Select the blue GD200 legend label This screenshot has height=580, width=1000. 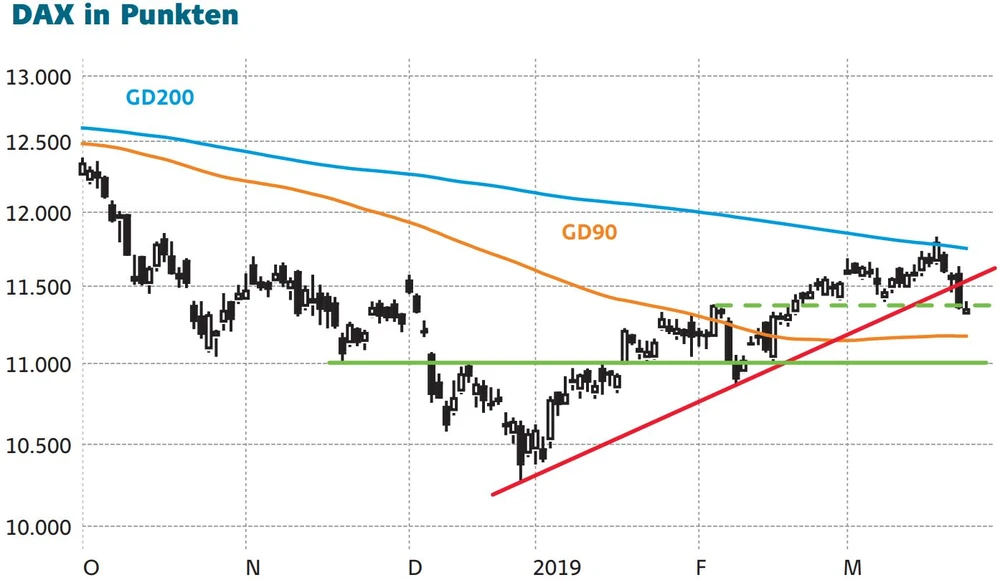[x=160, y=98]
